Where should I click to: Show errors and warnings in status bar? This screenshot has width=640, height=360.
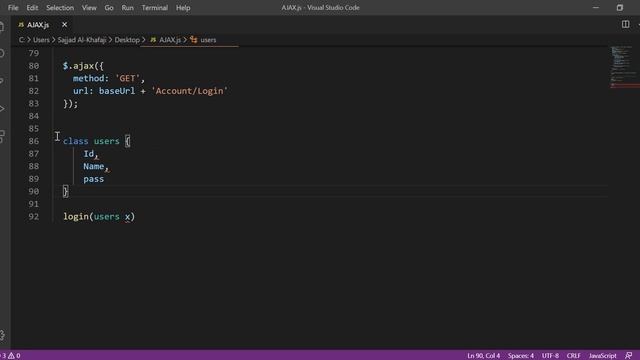[11, 356]
